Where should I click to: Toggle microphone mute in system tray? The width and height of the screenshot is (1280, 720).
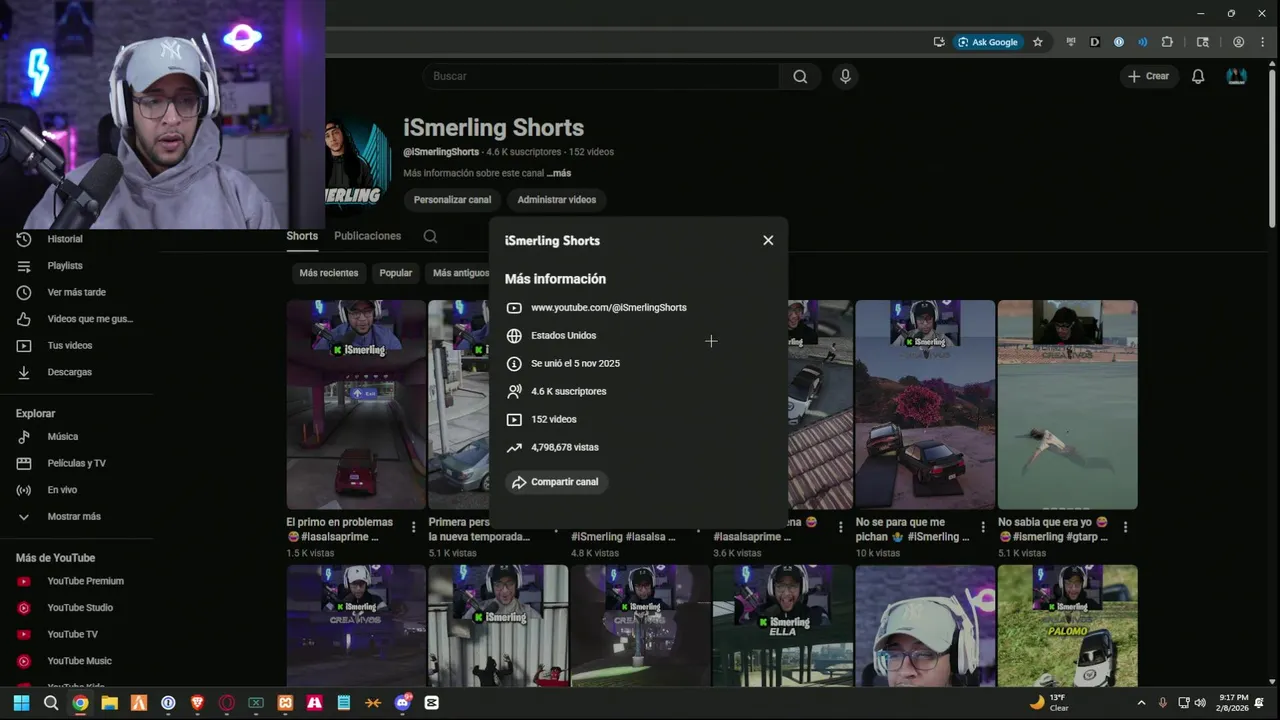pyautogui.click(x=1162, y=703)
